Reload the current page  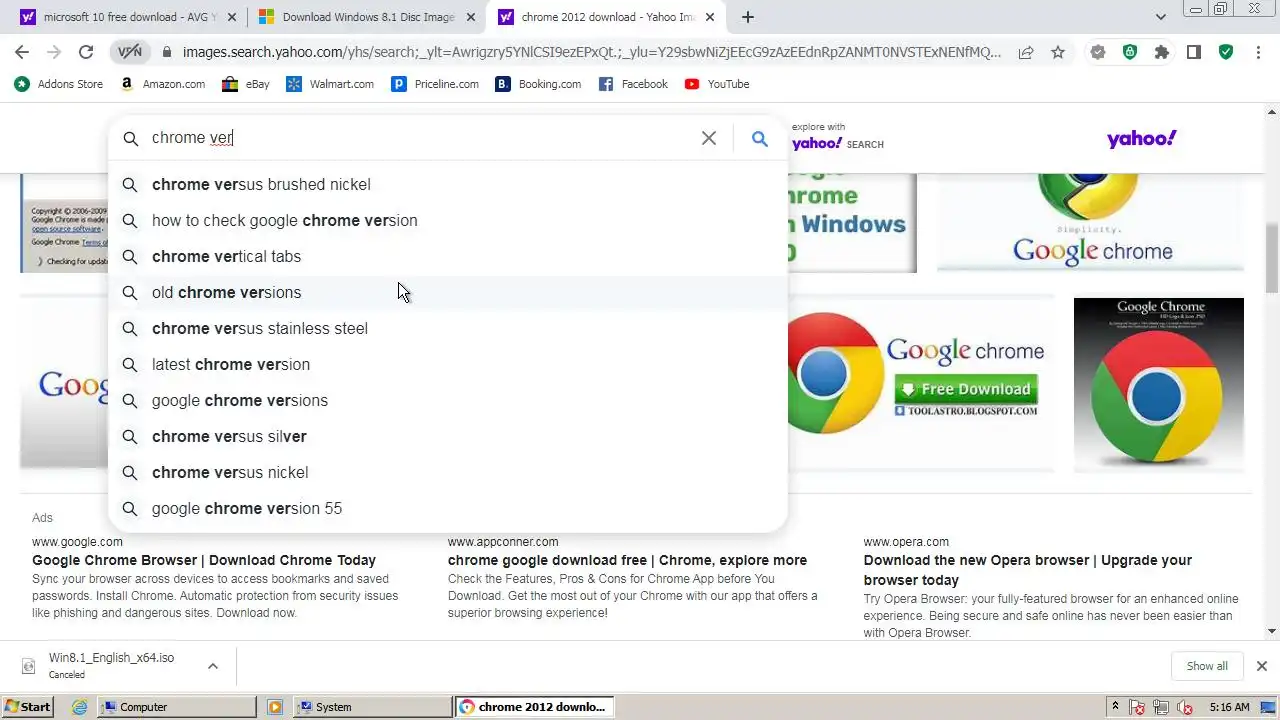(x=86, y=52)
